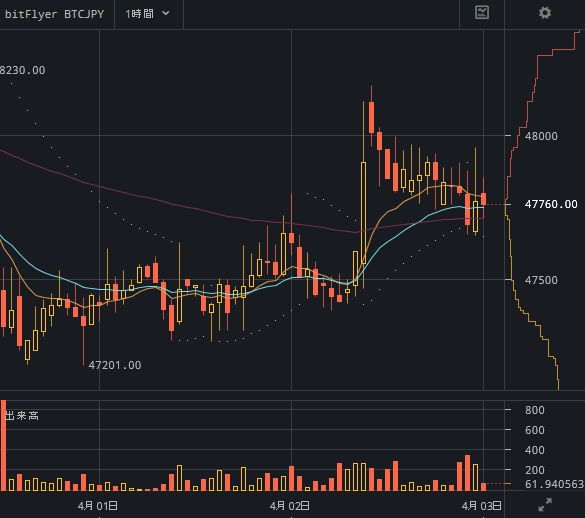Viewport: 585px width, 518px height.
Task: Select the bitFlyer BTCJPY symbol label
Action: pyautogui.click(x=54, y=14)
